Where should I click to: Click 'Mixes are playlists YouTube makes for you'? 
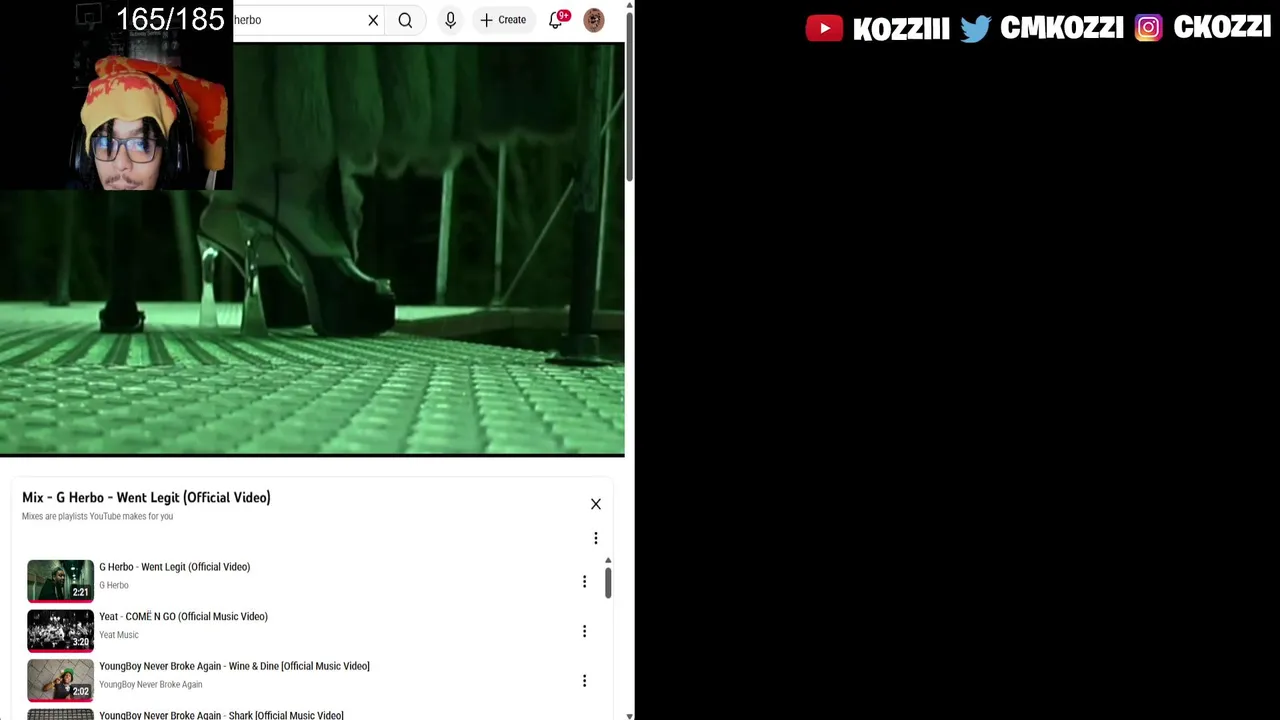(x=98, y=516)
